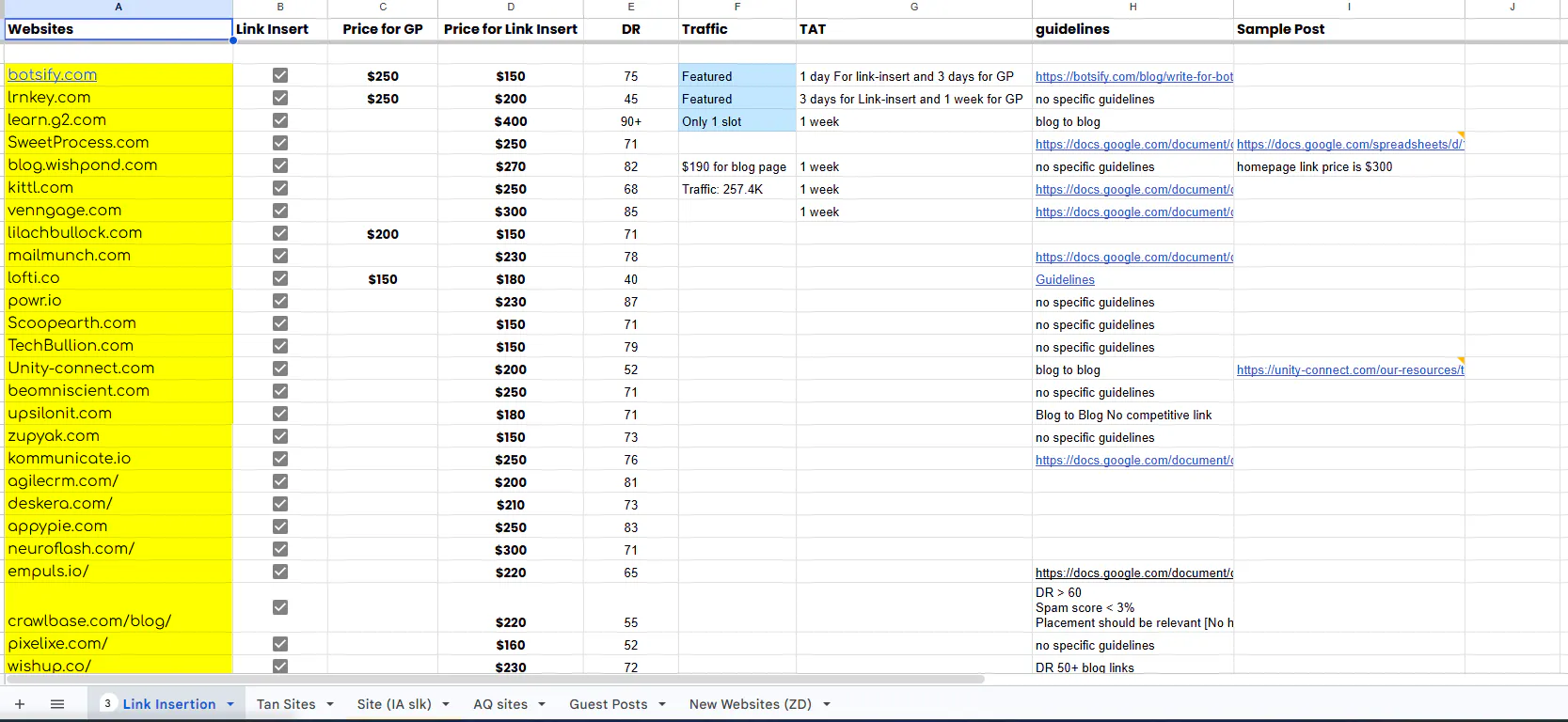Switch to the Guest Posts sheet tab
1568x722 pixels.
pos(608,704)
